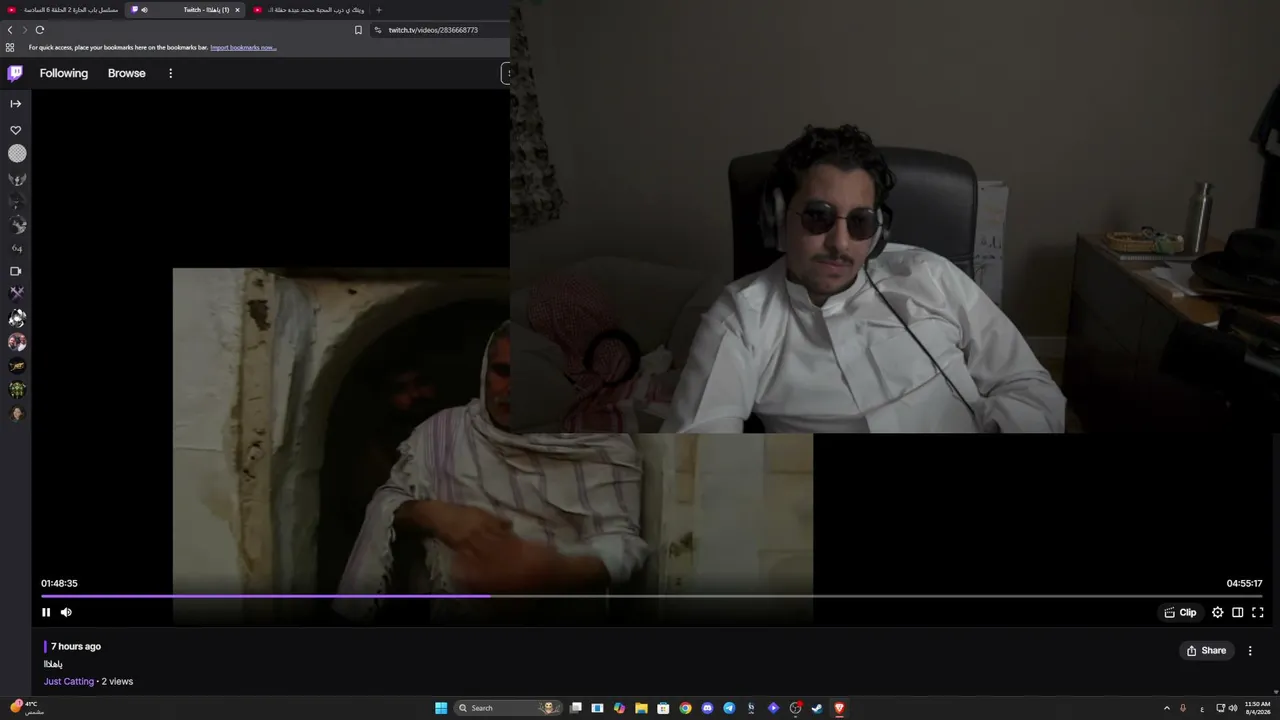
Task: Click the microphone tray icon
Action: [x=1183, y=708]
